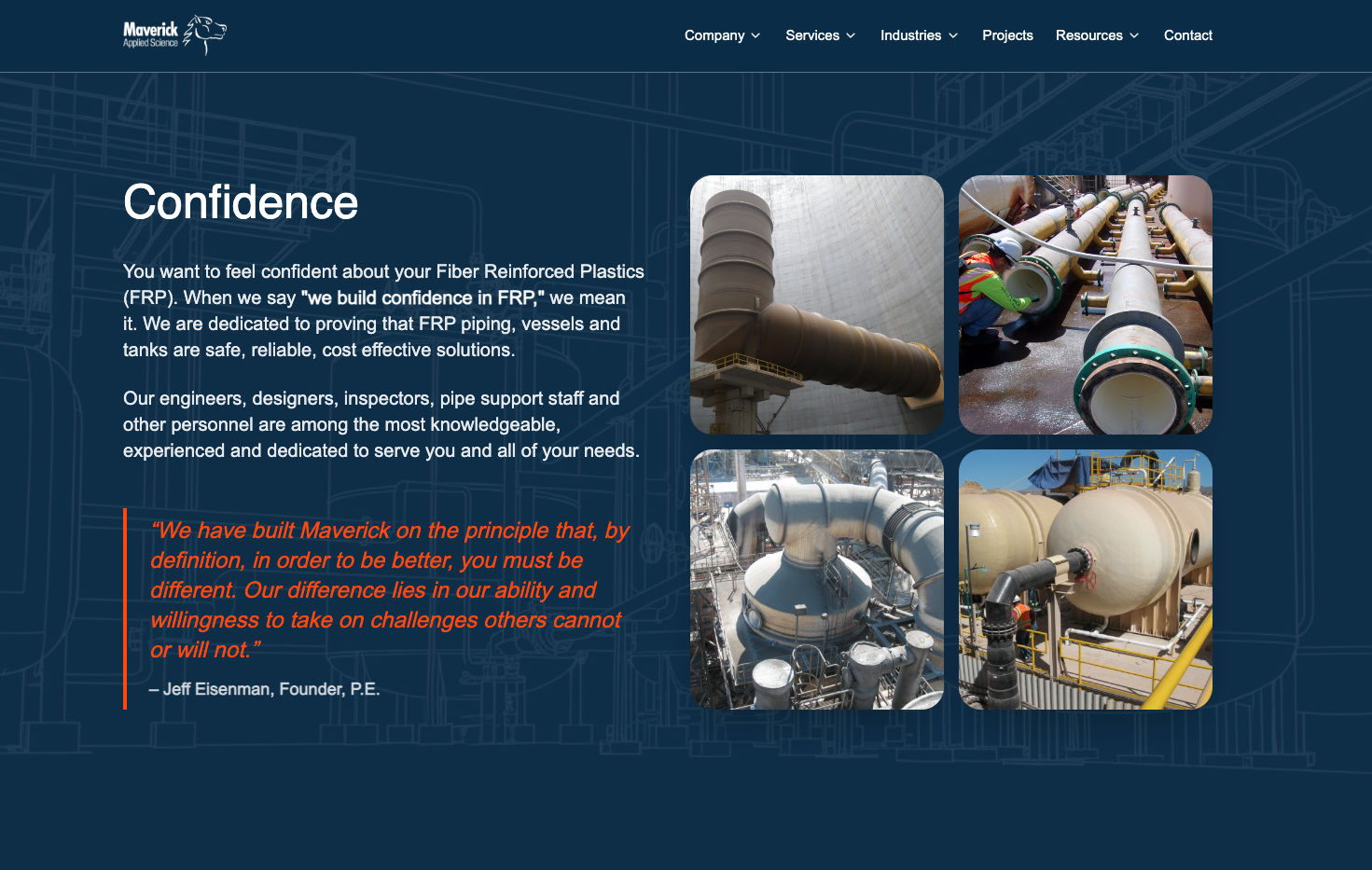Click the orange Maverick founder quote
The width and height of the screenshot is (1372, 870).
pyautogui.click(x=390, y=590)
